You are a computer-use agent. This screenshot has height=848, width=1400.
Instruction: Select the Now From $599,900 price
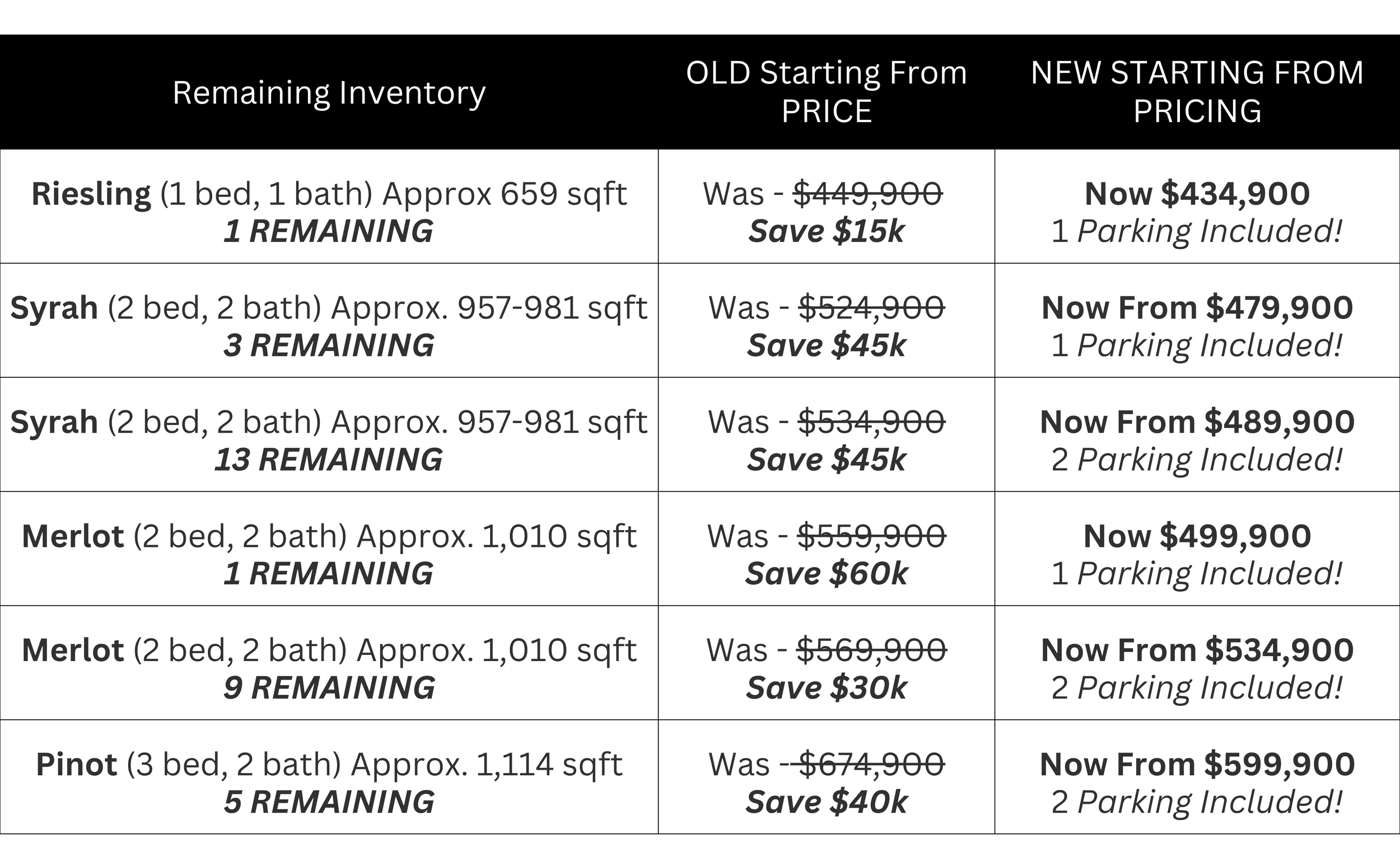pos(1197,765)
